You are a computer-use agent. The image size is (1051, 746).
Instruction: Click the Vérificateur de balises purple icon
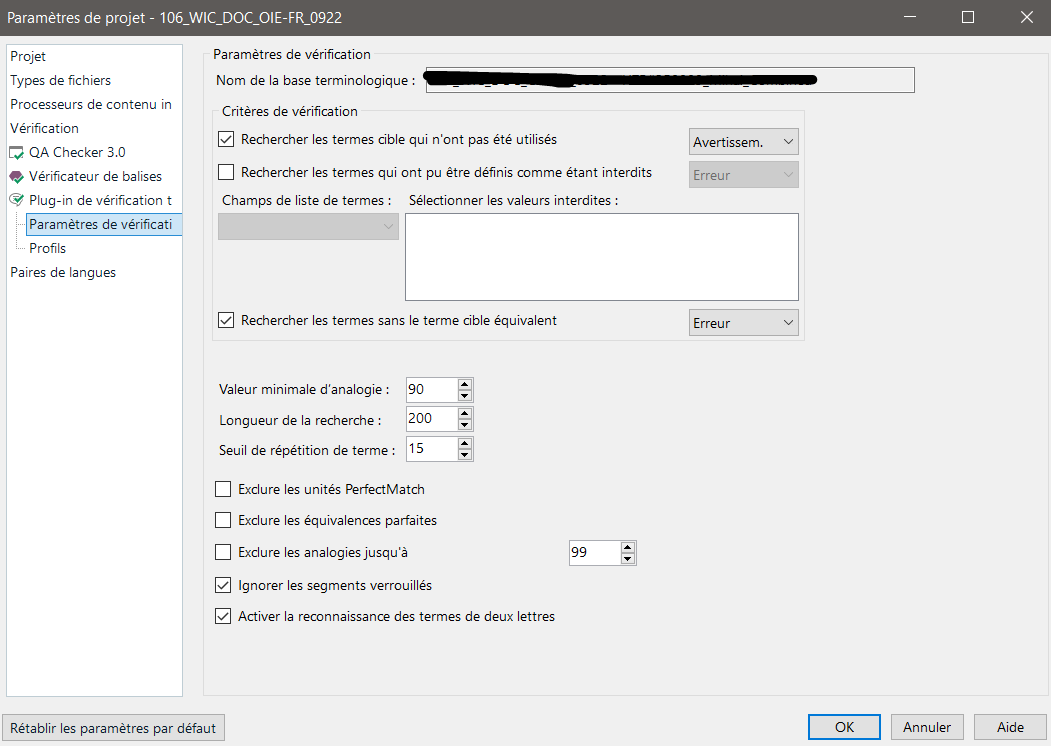pyautogui.click(x=18, y=176)
